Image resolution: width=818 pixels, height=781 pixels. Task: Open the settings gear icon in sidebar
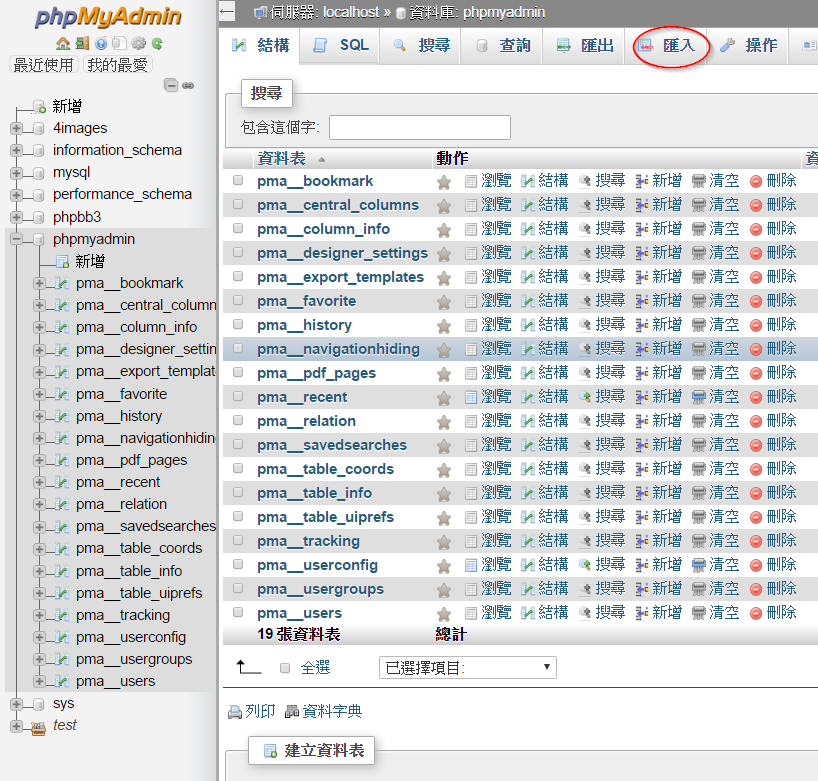click(x=138, y=44)
